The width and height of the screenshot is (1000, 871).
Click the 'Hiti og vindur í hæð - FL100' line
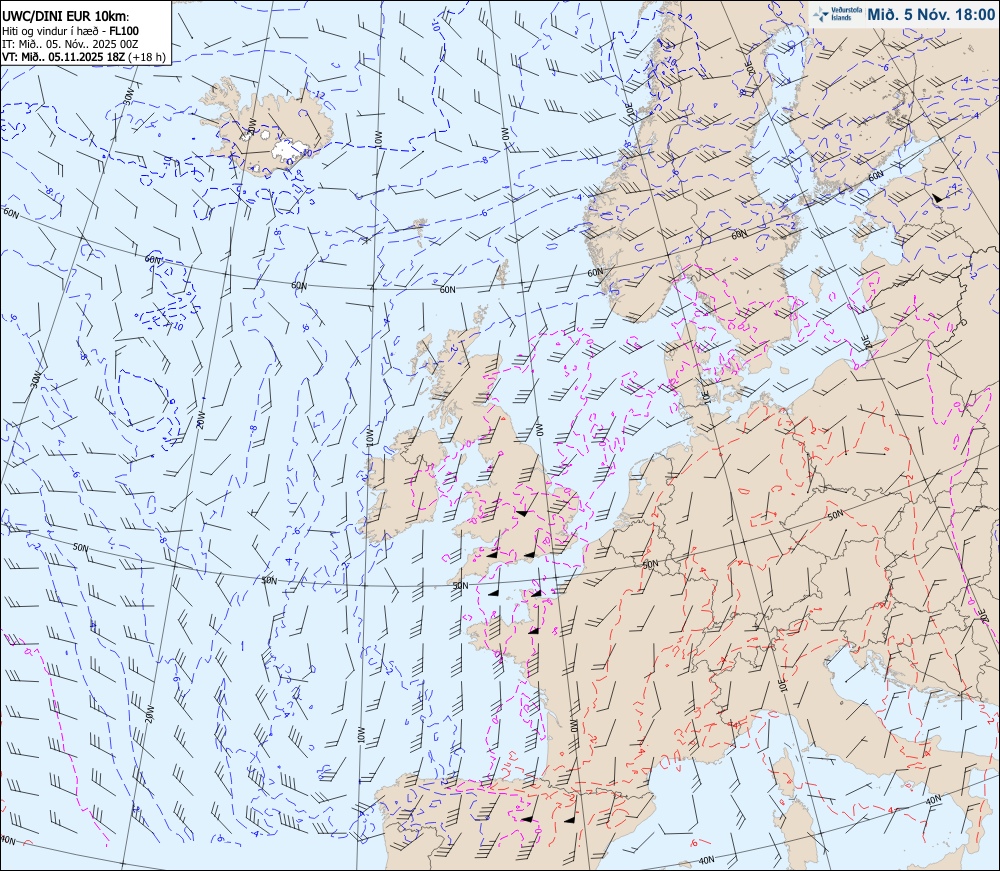click(70, 31)
